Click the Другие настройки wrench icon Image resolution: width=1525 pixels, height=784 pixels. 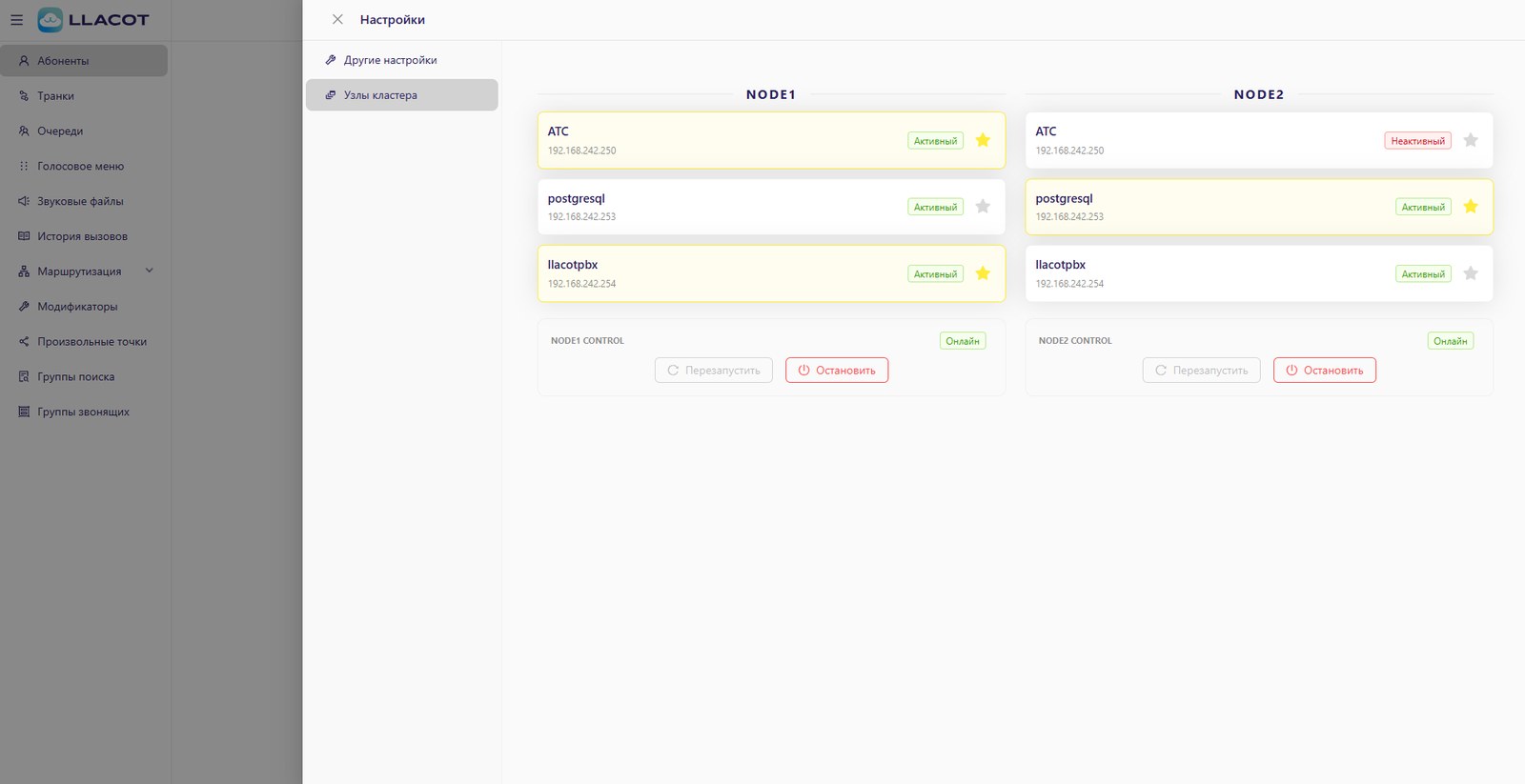tap(331, 60)
